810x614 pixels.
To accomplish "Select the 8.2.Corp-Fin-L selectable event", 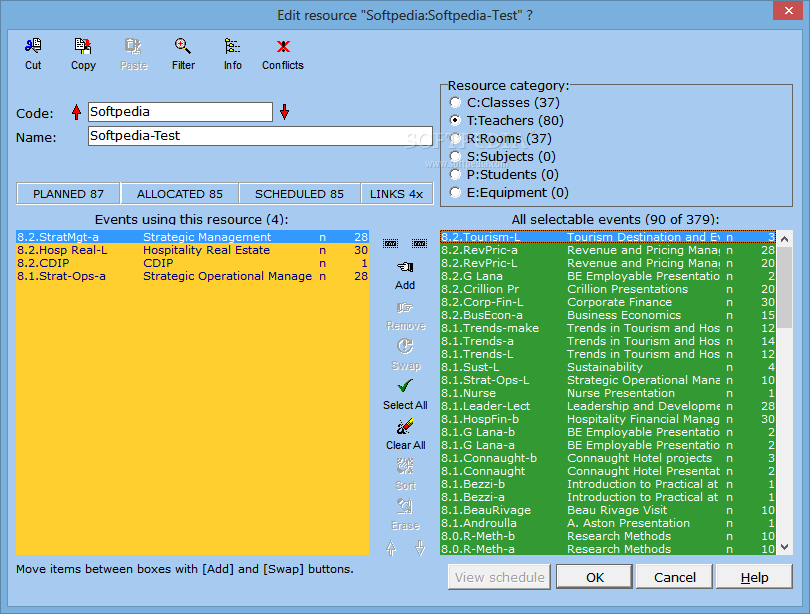I will (608, 302).
